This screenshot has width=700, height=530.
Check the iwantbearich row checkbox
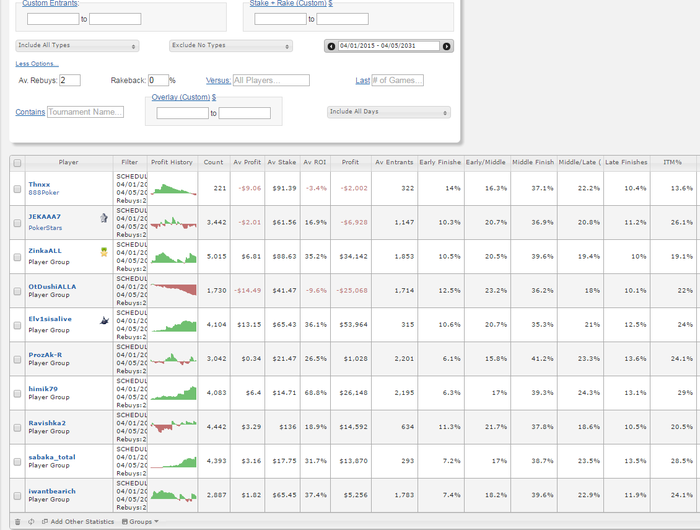click(x=17, y=496)
